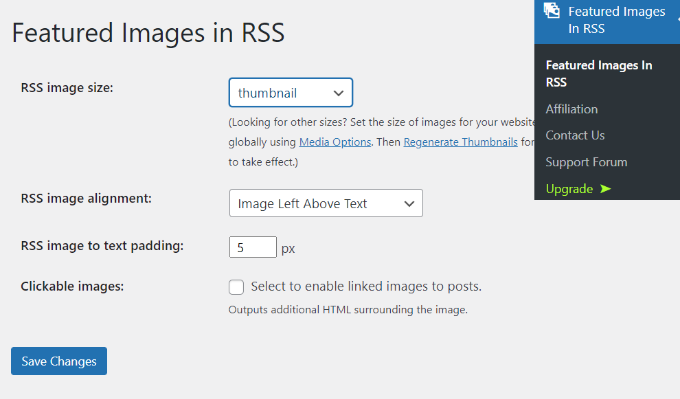Click the 'Featured Images in RSS' page heading
680x399 pixels.
pos(148,33)
